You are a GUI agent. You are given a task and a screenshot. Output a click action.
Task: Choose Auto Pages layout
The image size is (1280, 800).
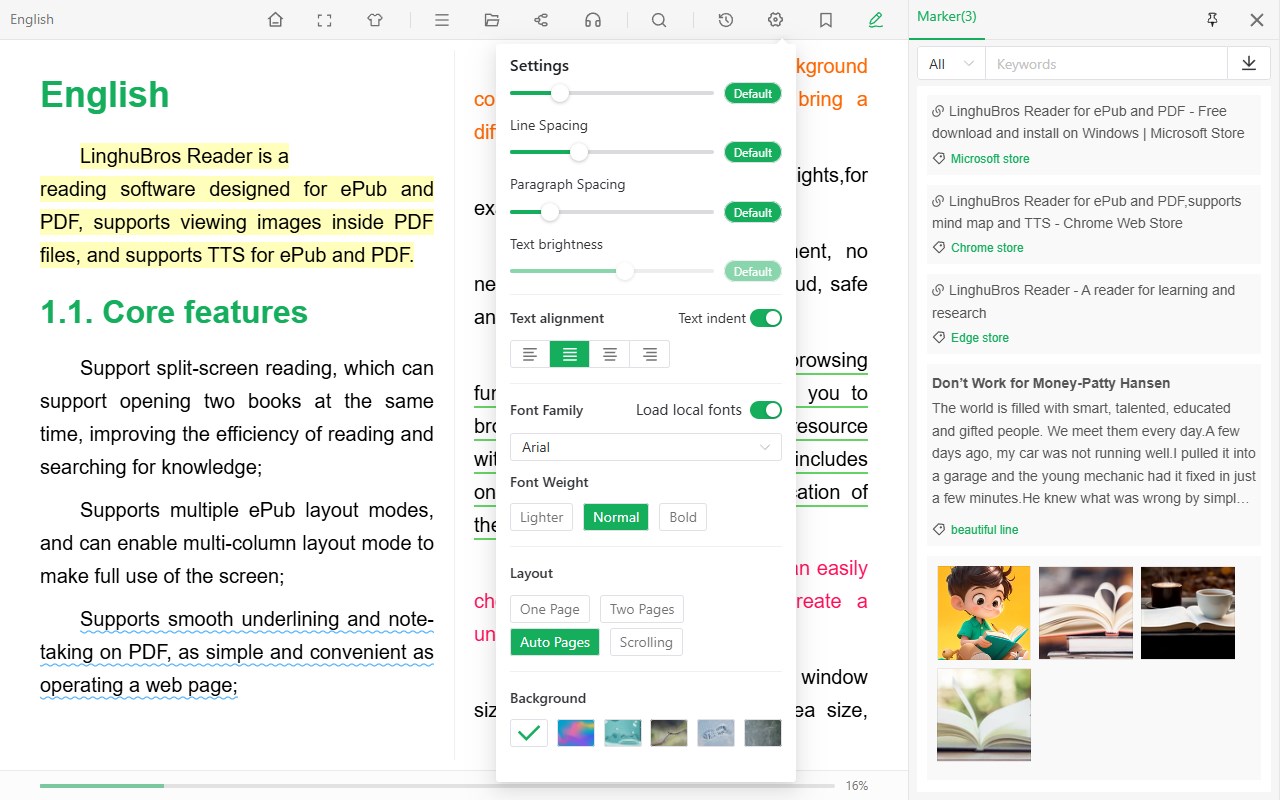click(x=555, y=642)
